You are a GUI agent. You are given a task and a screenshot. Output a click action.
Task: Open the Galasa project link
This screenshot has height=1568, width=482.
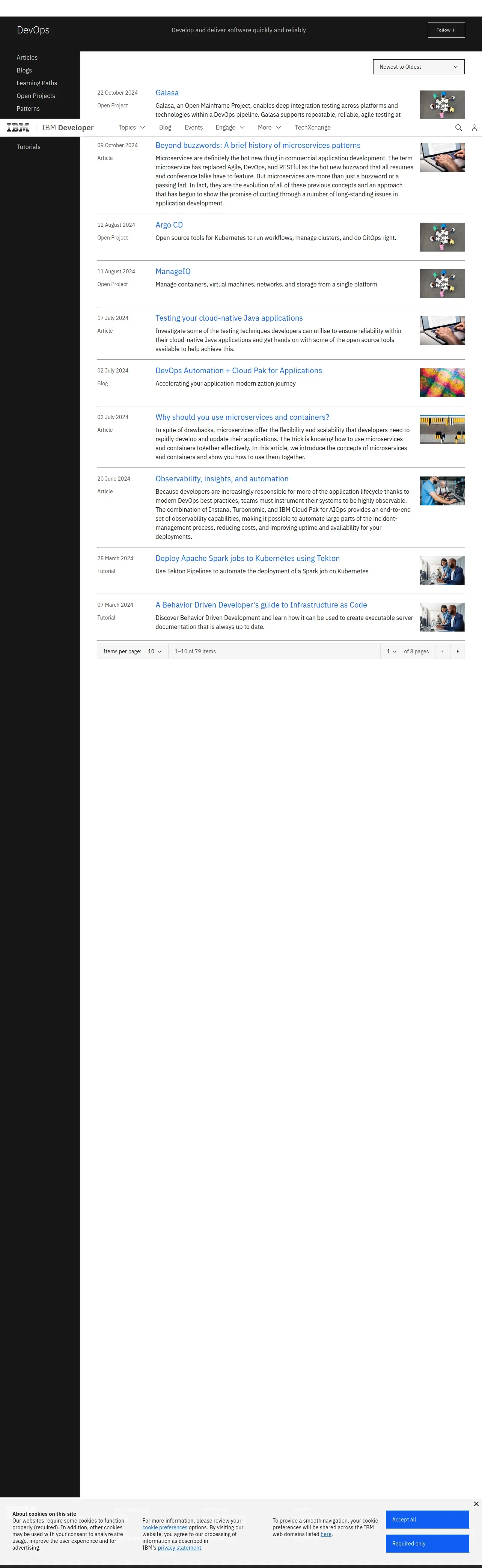(167, 93)
